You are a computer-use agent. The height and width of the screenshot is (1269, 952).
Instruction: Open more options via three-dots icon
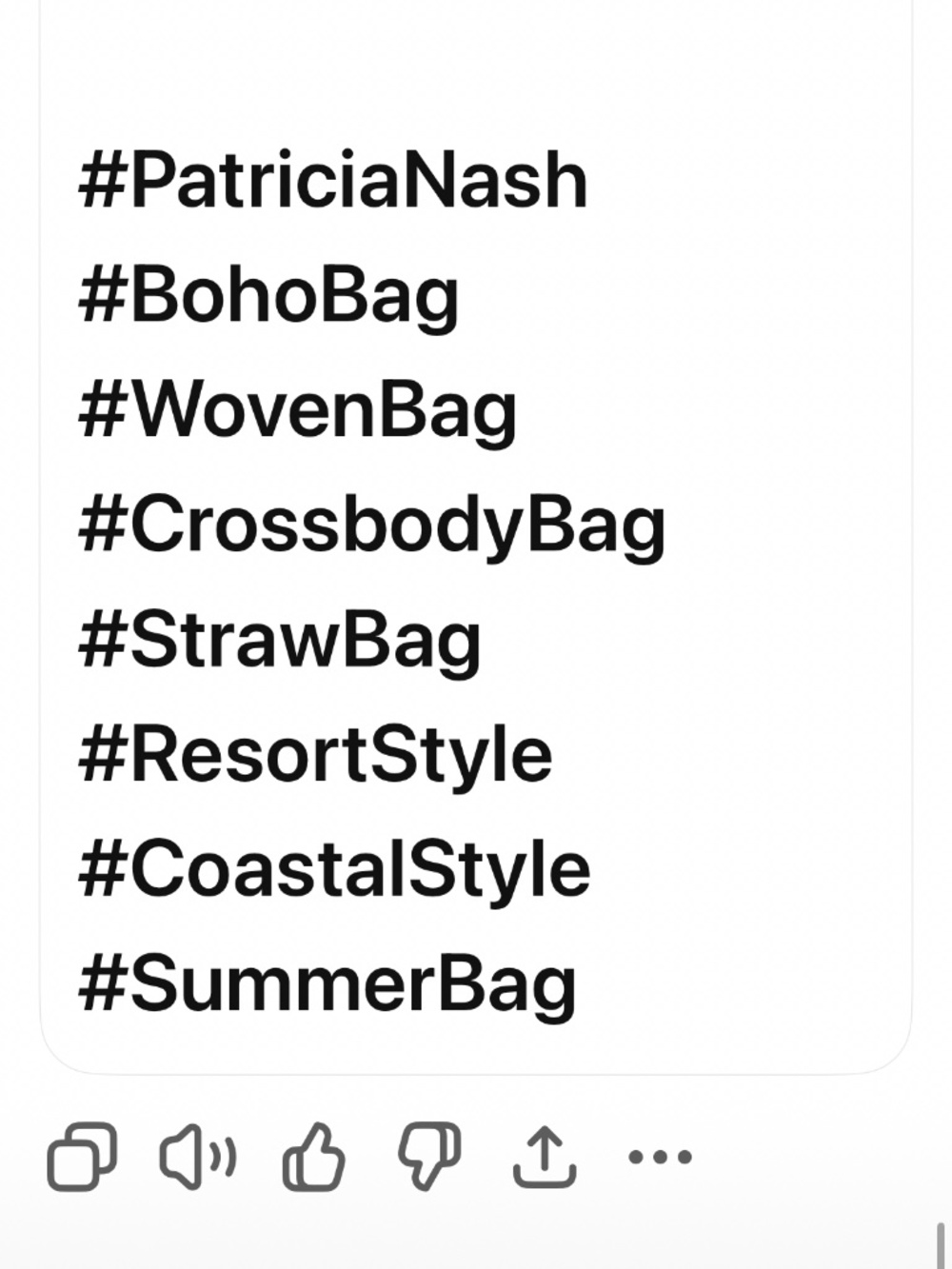660,1158
